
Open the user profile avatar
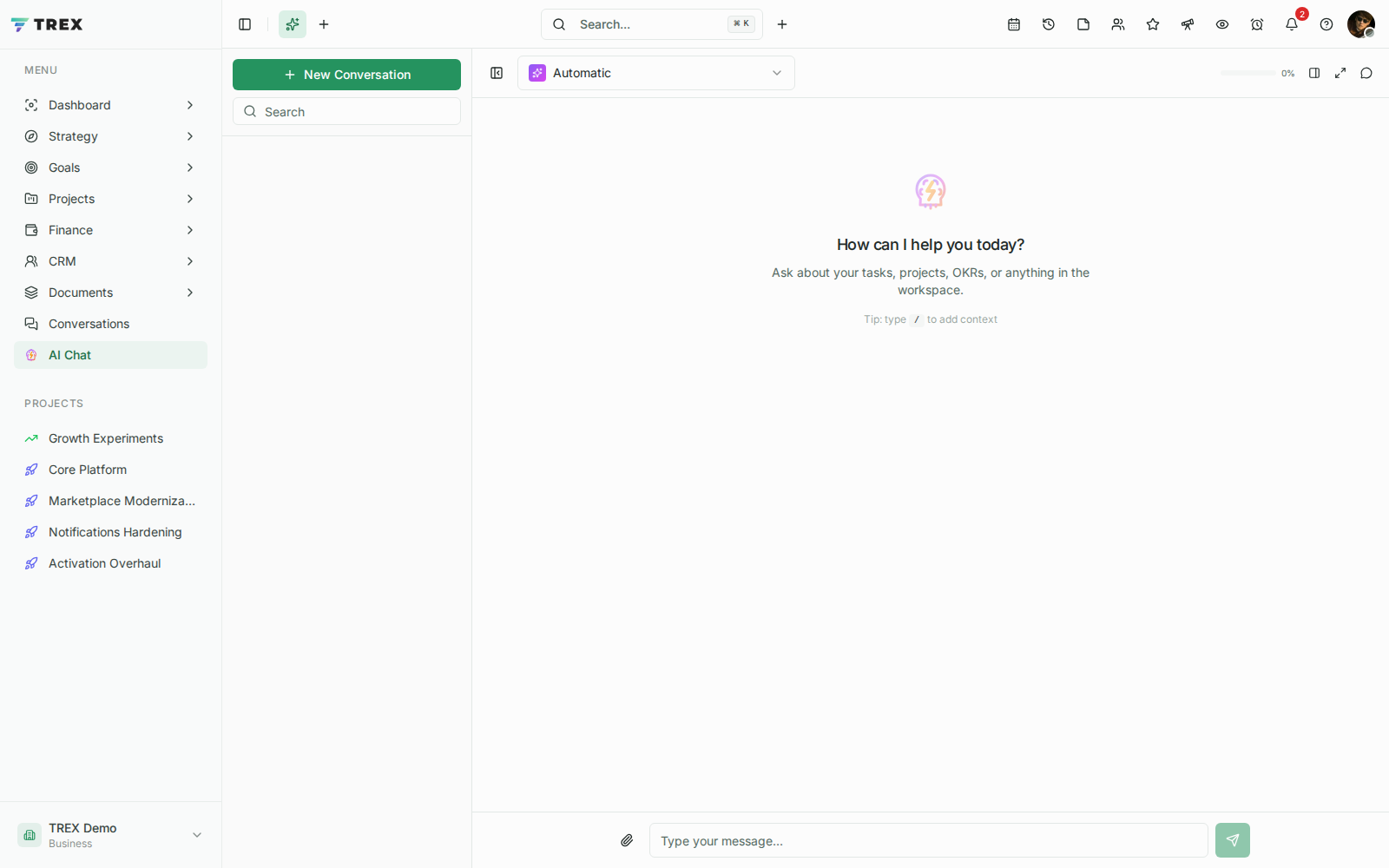click(1360, 24)
